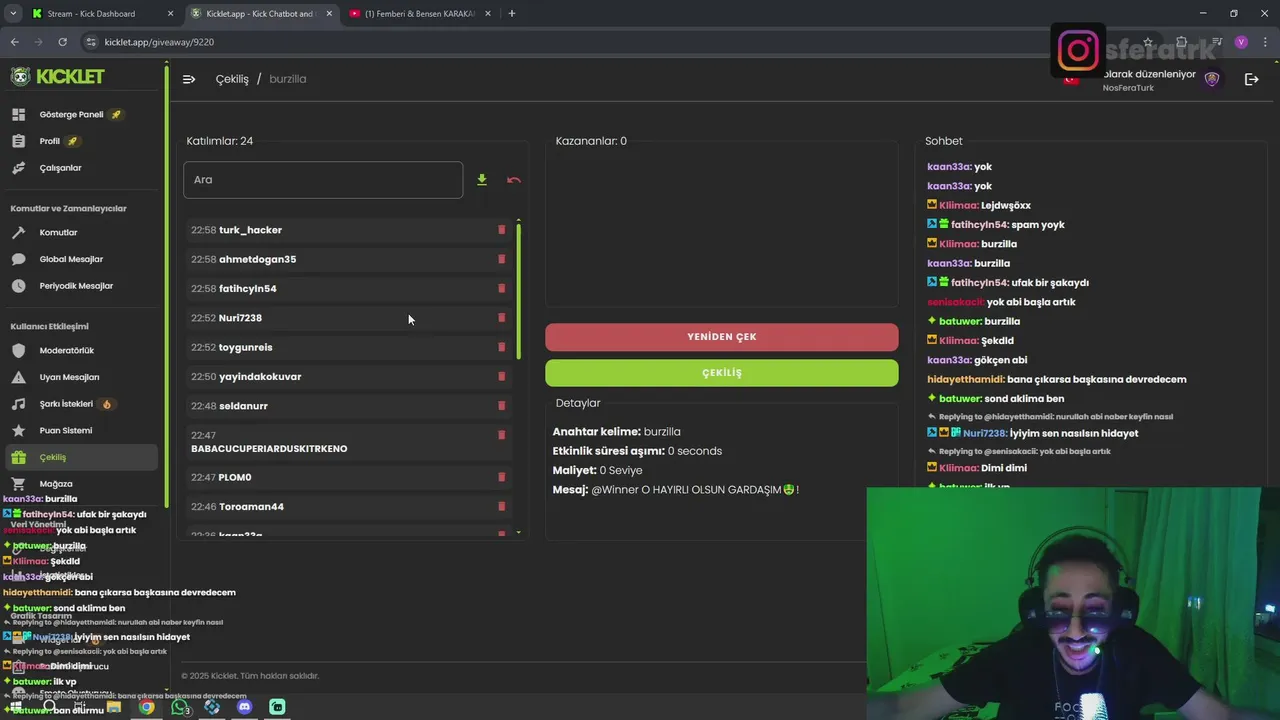The height and width of the screenshot is (720, 1280).
Task: Click the Katılımlar: 24 heading
Action: pos(220,141)
